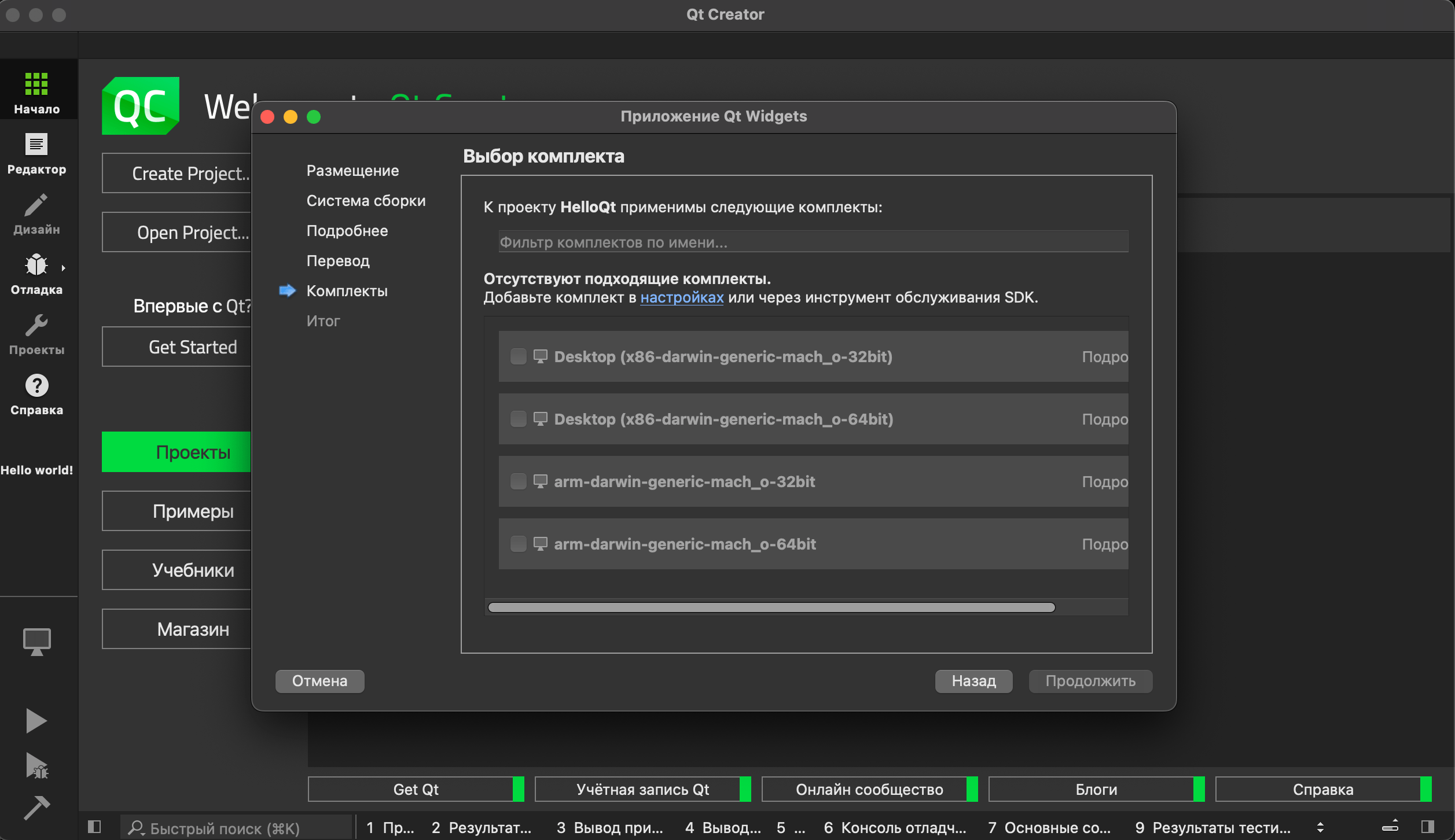Screen dimensions: 1455x840
Task: Expand details for the Desktop 64bit kit
Action: pyautogui.click(x=1104, y=419)
